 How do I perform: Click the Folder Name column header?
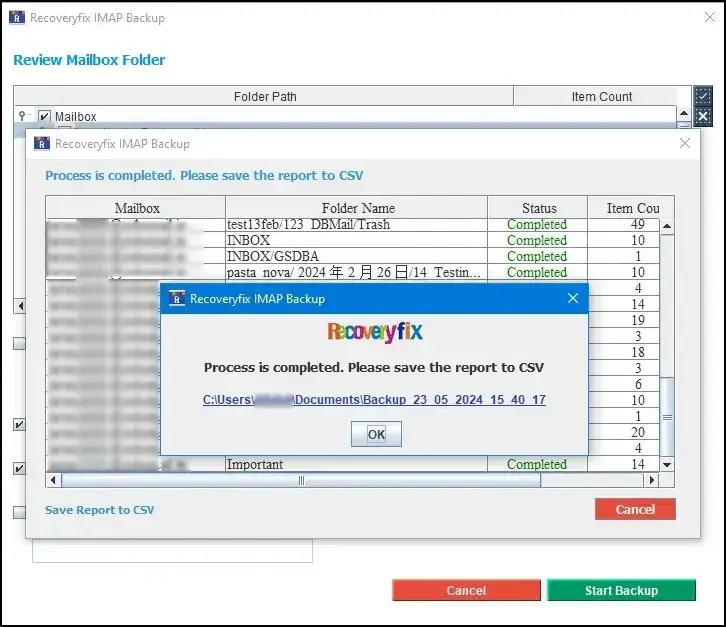pyautogui.click(x=357, y=208)
